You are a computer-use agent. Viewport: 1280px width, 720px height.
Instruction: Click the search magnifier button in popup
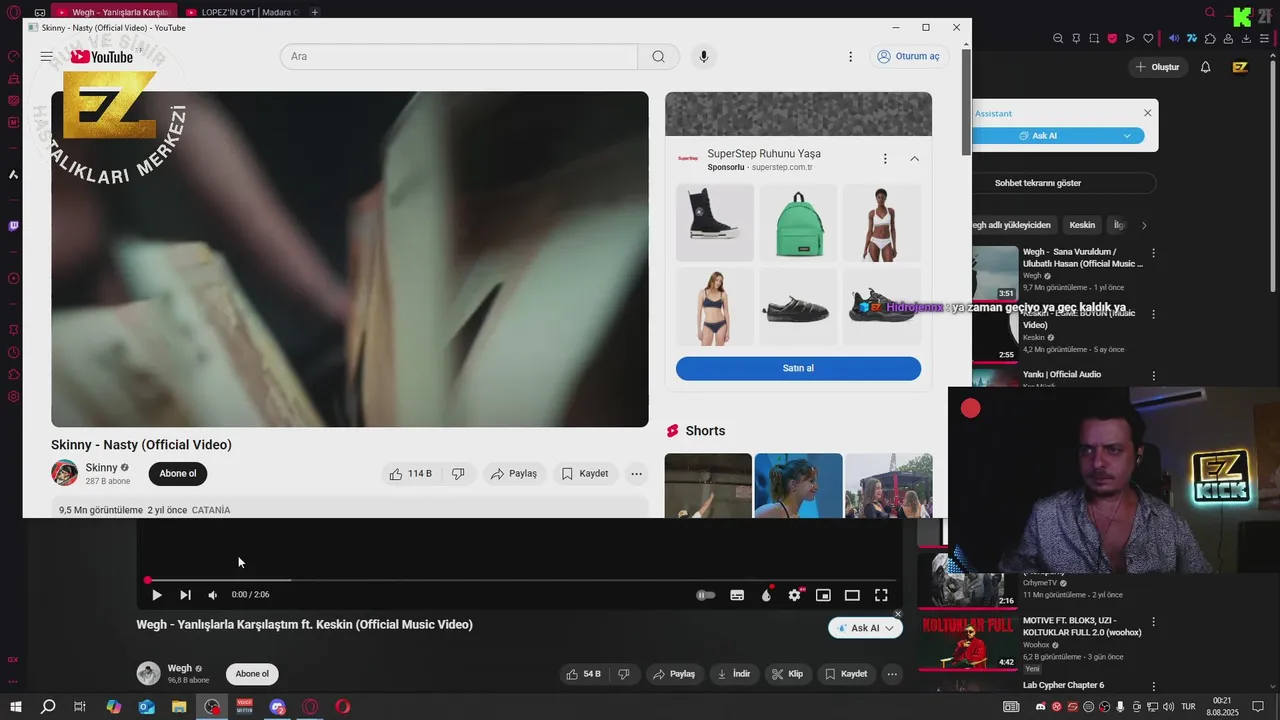click(x=658, y=56)
